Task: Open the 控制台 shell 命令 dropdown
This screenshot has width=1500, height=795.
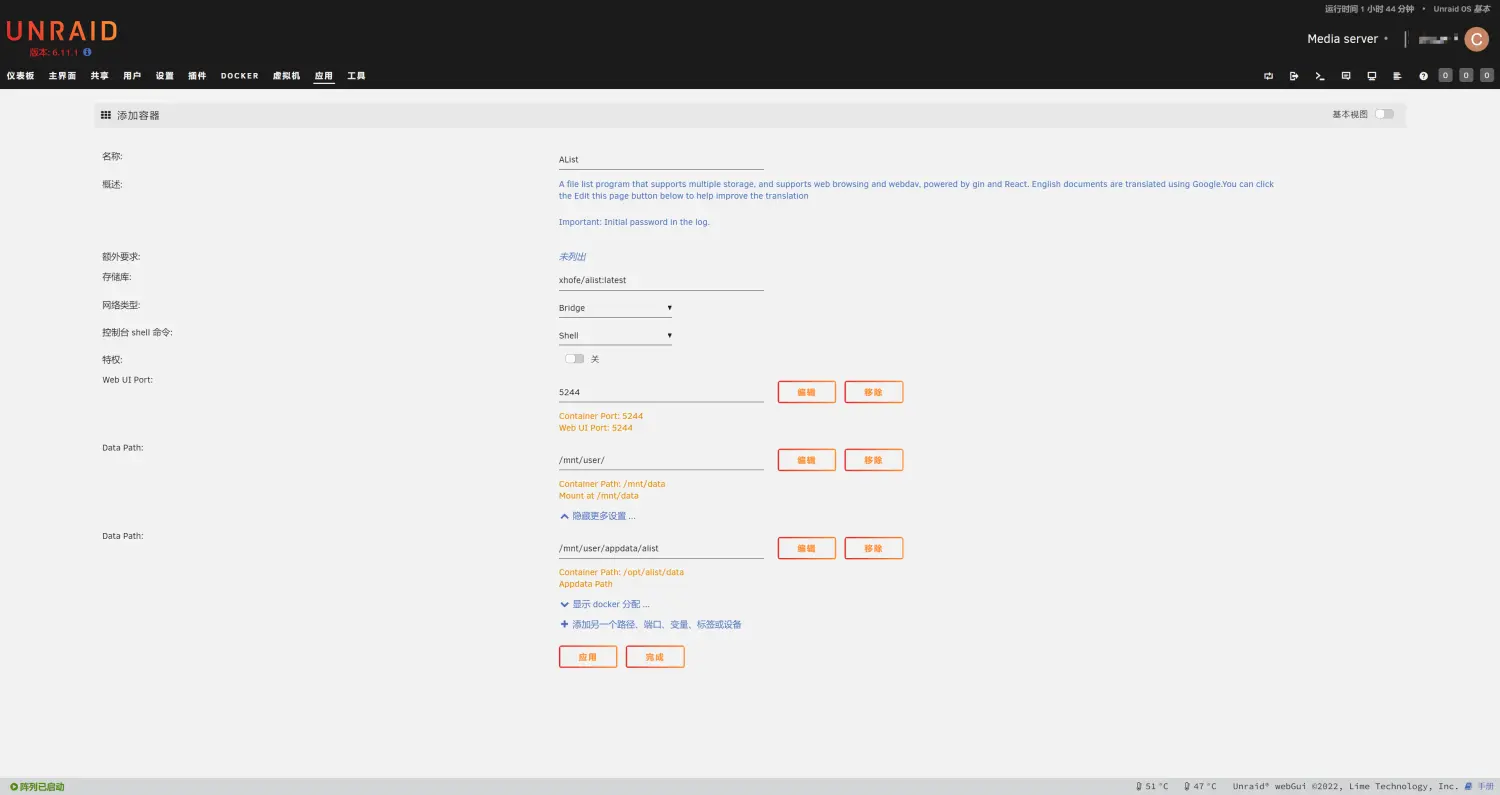Action: pyautogui.click(x=615, y=336)
